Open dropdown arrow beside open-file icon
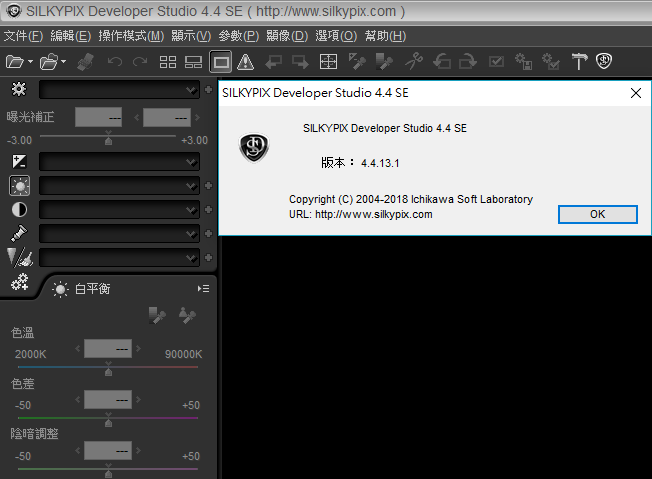 (x=30, y=62)
